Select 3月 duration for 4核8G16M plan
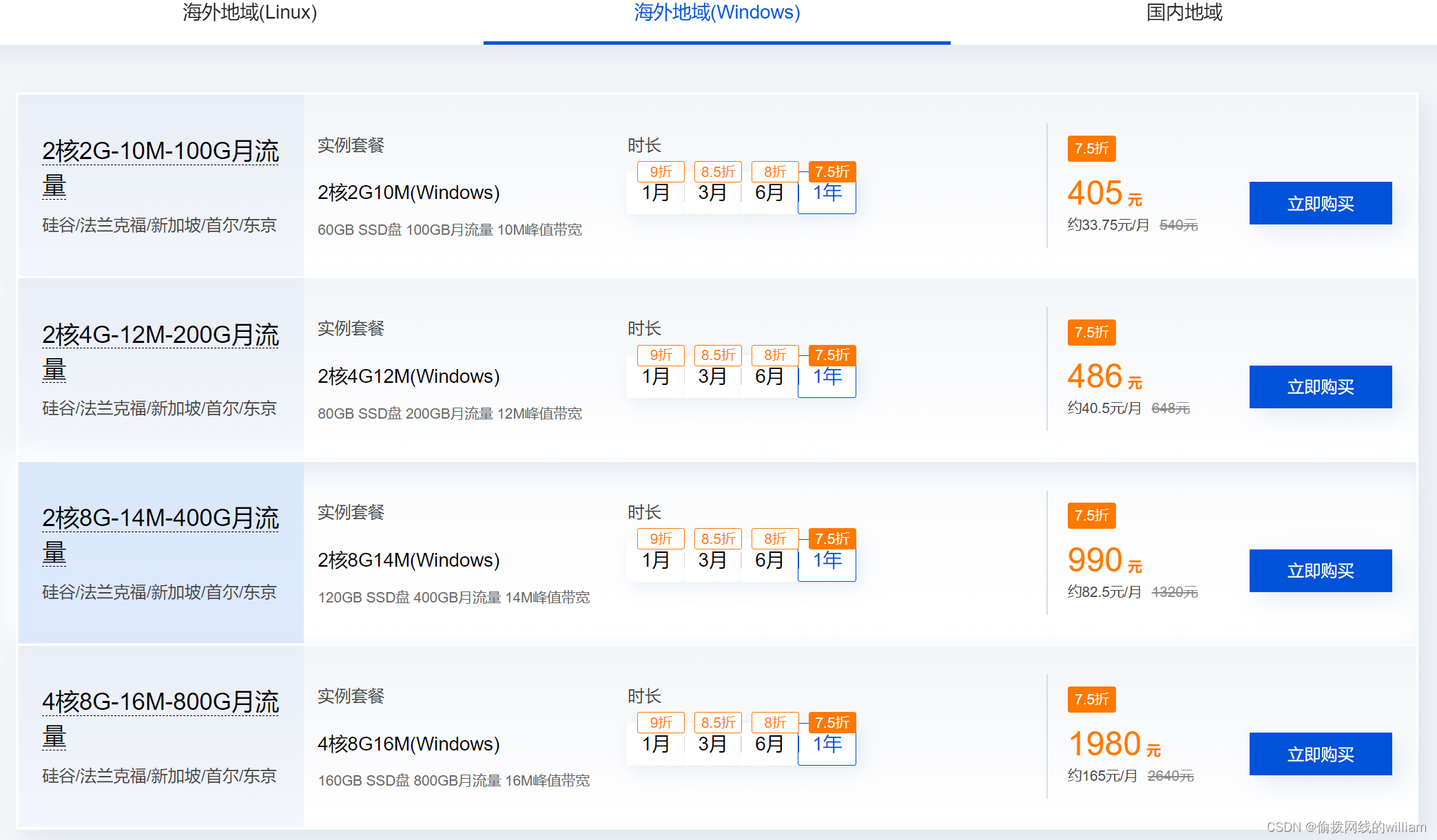The width and height of the screenshot is (1437, 840). click(x=712, y=744)
